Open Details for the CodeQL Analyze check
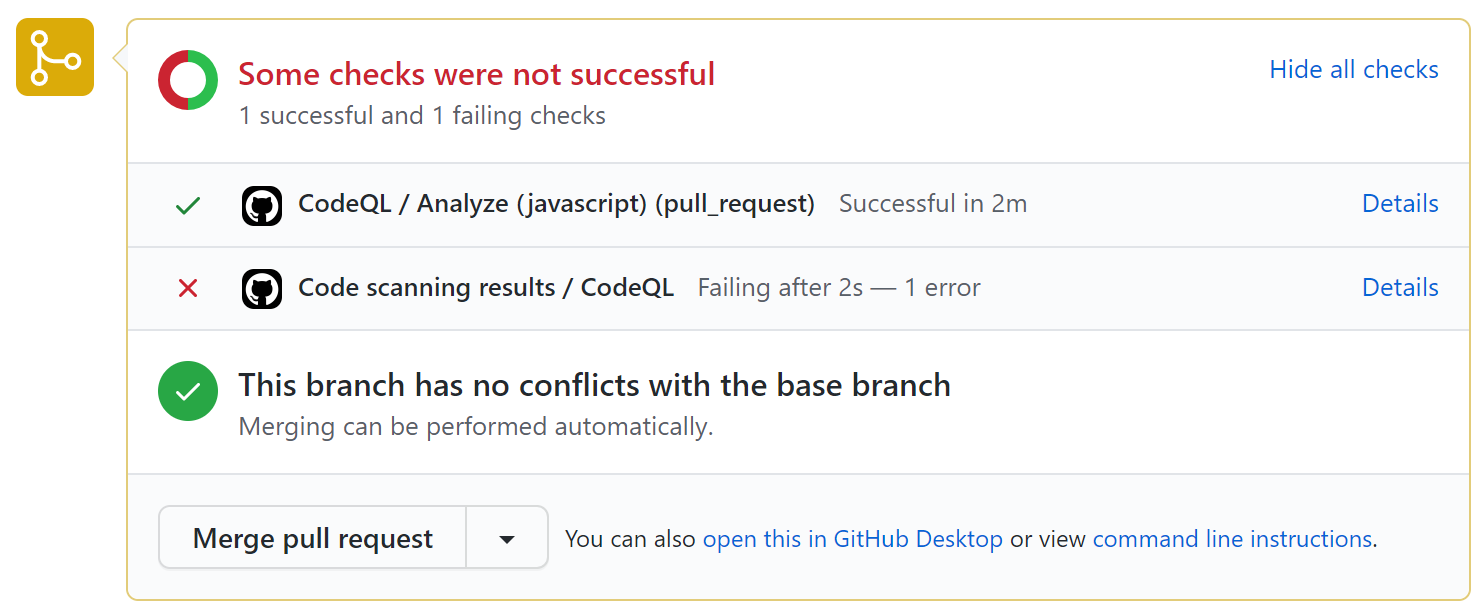 (x=1399, y=204)
